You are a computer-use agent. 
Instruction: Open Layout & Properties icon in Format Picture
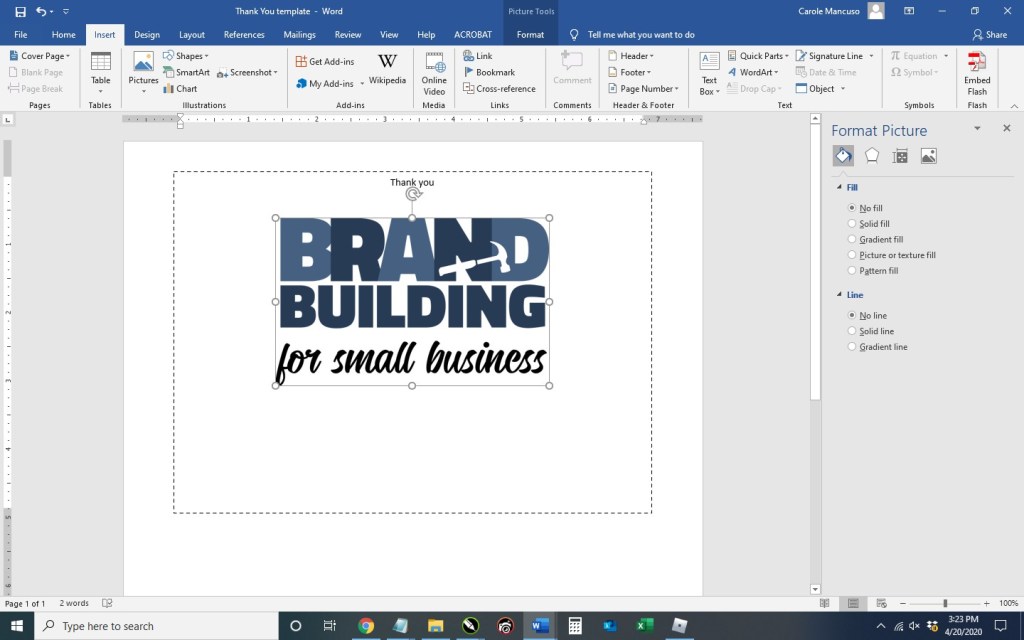tap(900, 156)
